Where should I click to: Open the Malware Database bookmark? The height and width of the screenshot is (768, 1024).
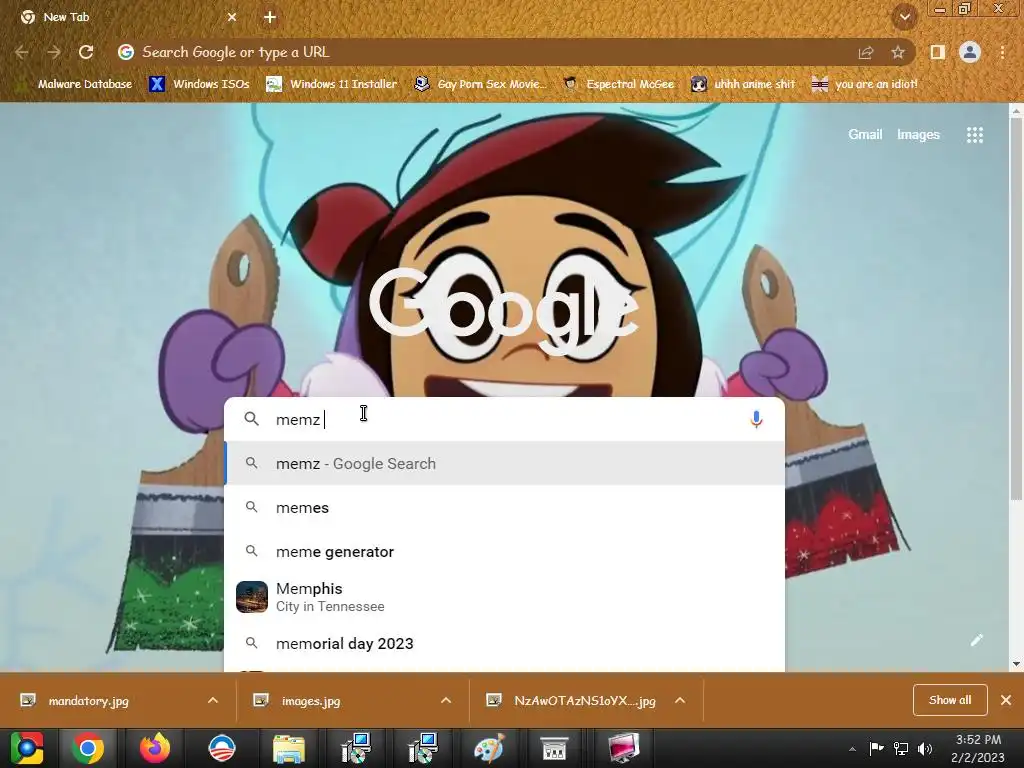[73, 84]
